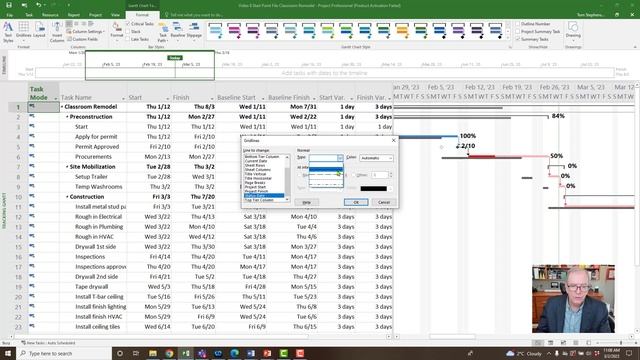640x360 pixels.
Task: Enable the Project Summary Task checkbox
Action: click(x=518, y=31)
